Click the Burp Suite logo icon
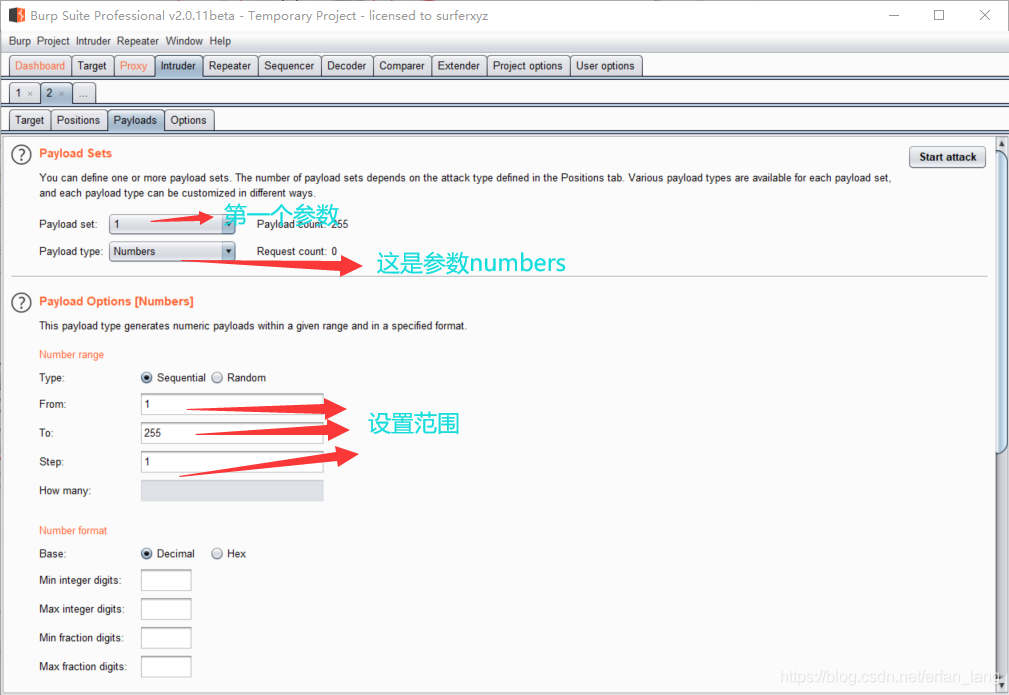The height and width of the screenshot is (695, 1009). click(17, 15)
